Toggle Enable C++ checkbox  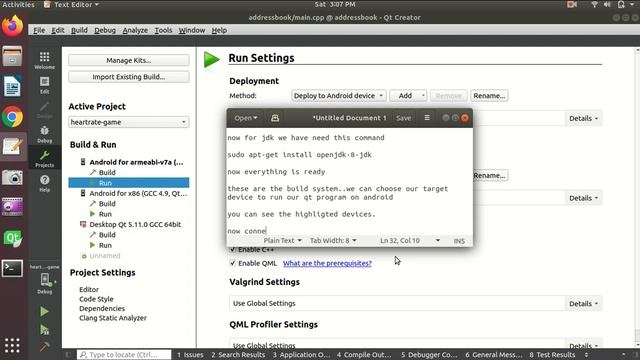click(x=233, y=249)
